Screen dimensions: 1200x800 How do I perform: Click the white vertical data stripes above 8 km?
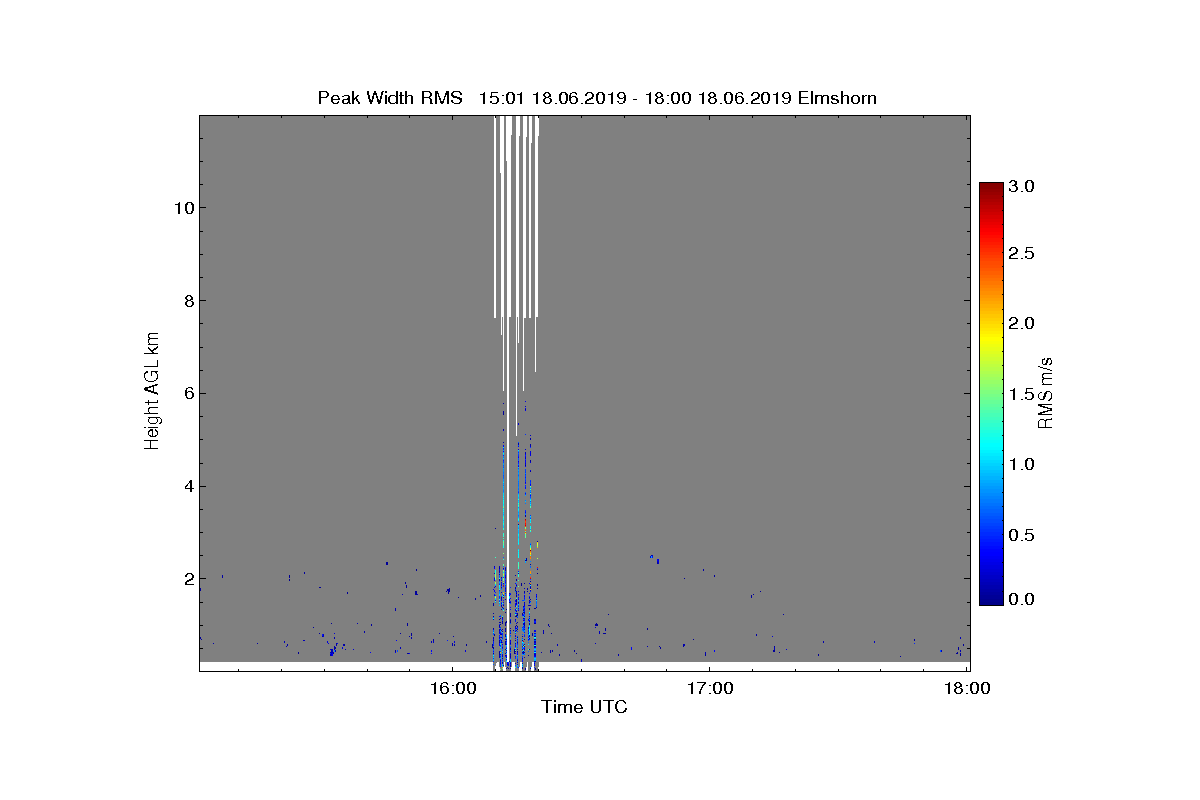(516, 215)
